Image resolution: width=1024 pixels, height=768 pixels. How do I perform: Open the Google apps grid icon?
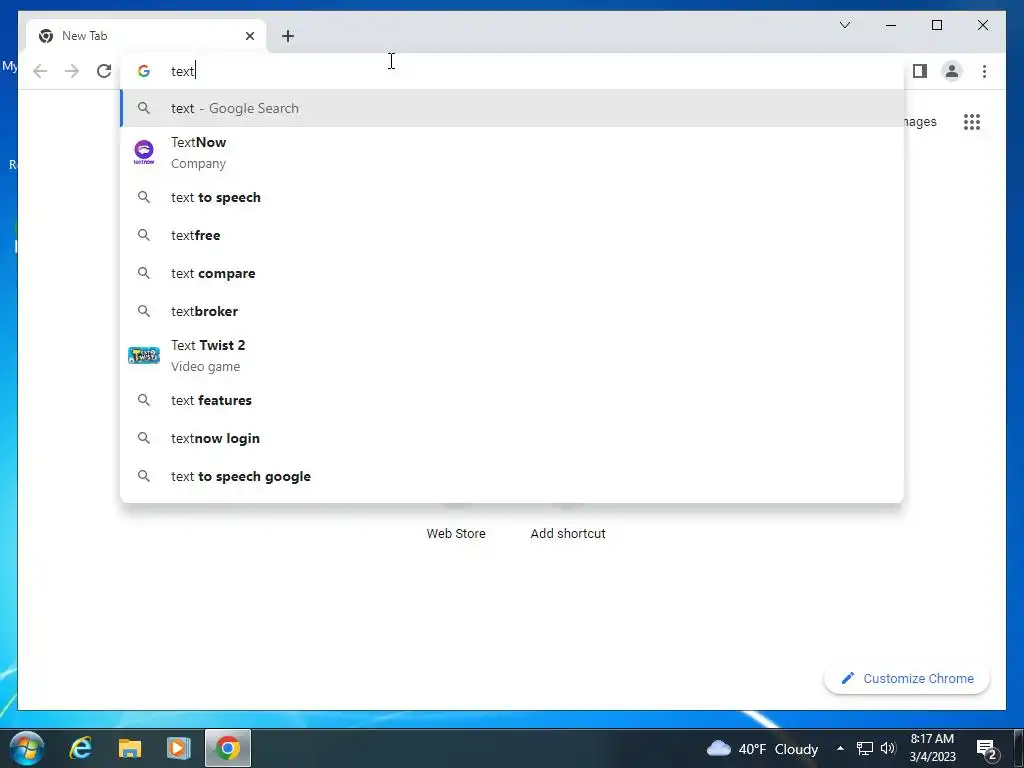point(972,122)
